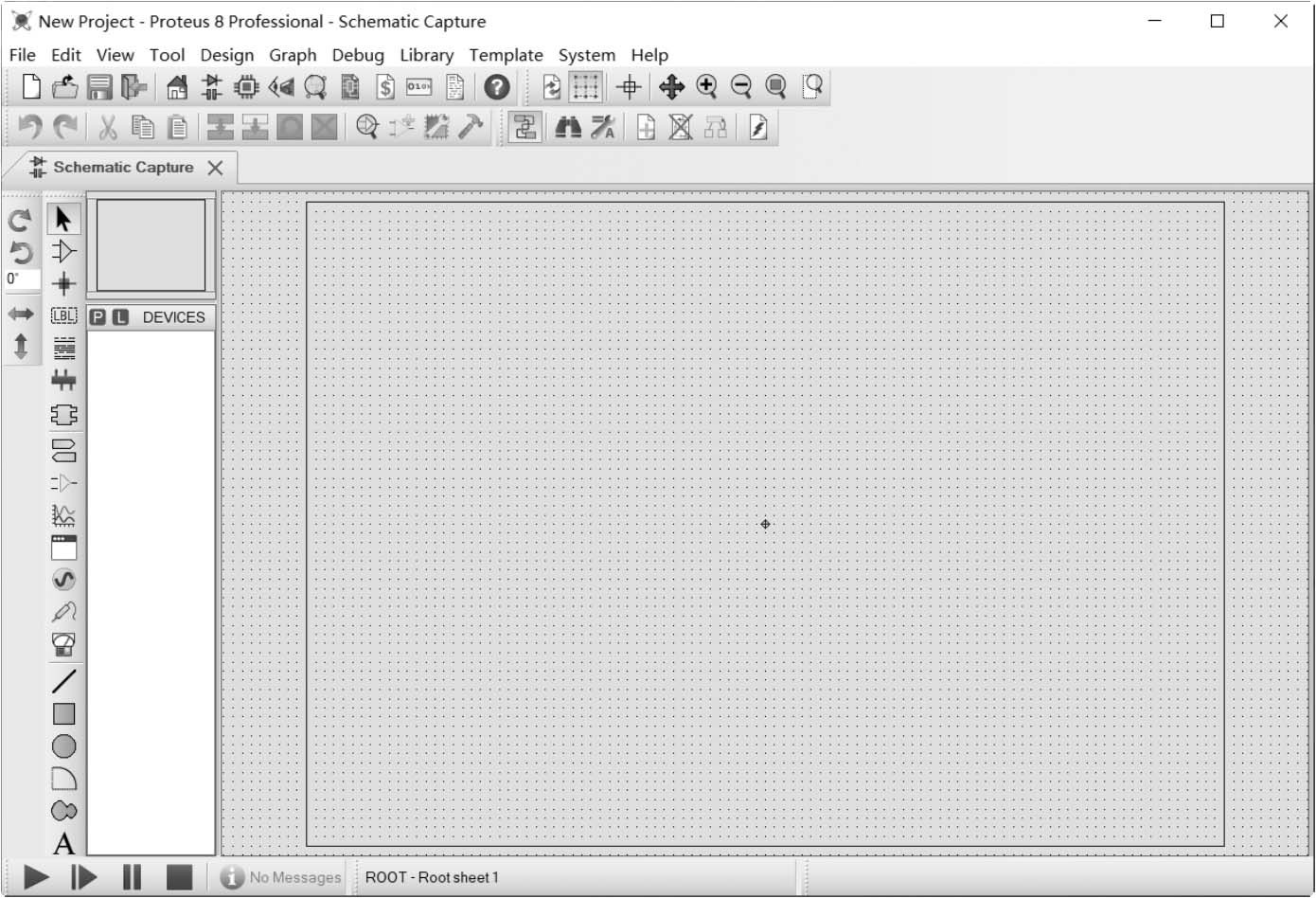Image resolution: width=1316 pixels, height=898 pixels.
Task: Click the P pick devices button
Action: point(98,317)
